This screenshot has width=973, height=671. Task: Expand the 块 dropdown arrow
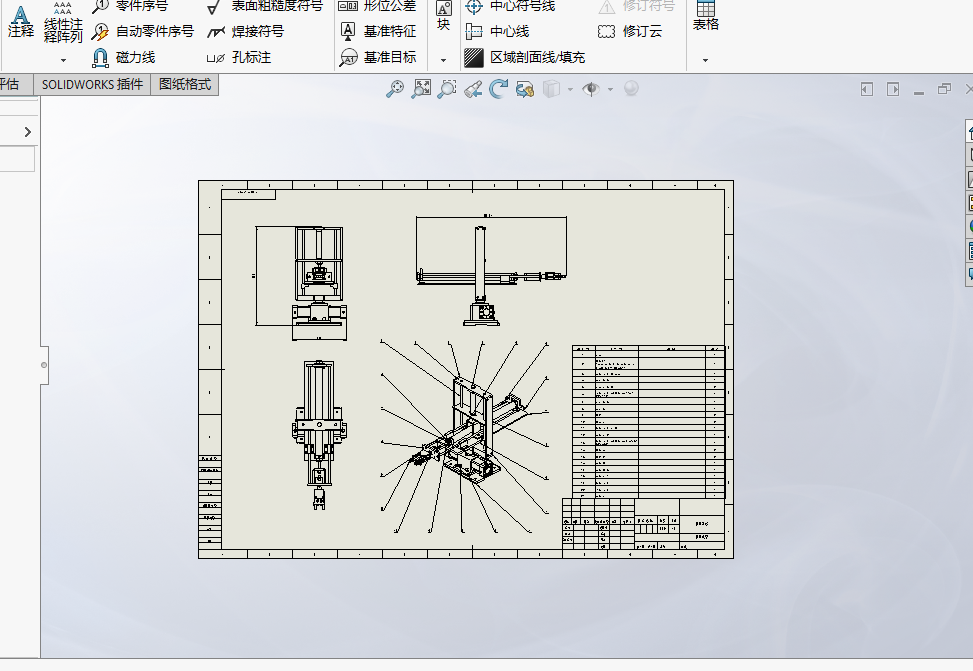coord(443,60)
